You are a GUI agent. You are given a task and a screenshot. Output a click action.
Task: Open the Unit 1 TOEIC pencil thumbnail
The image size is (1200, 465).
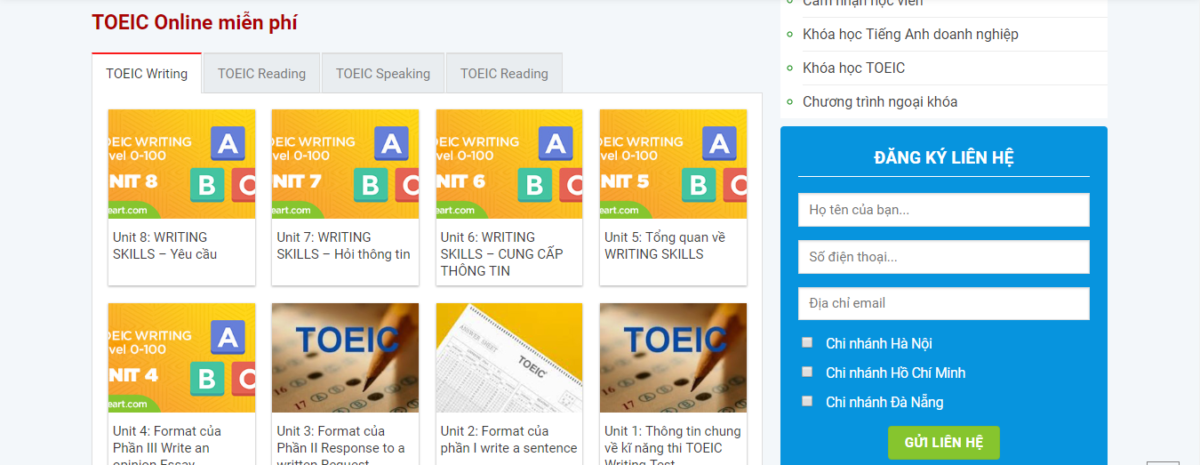(673, 358)
